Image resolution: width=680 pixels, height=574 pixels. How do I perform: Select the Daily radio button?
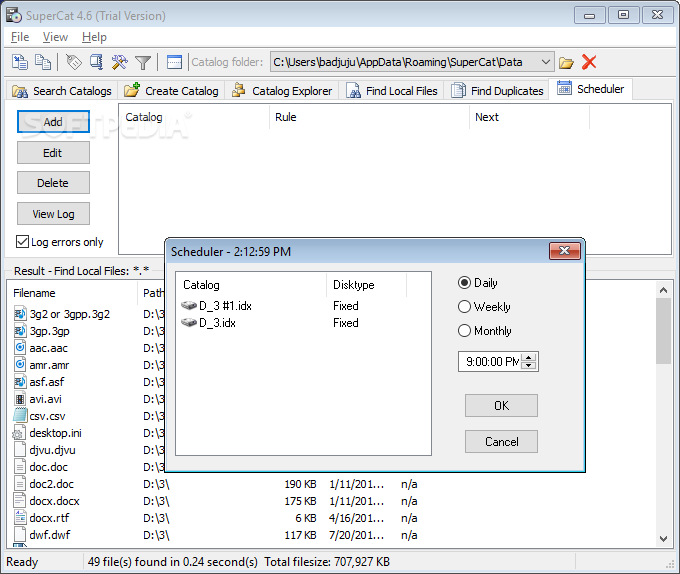click(x=464, y=283)
